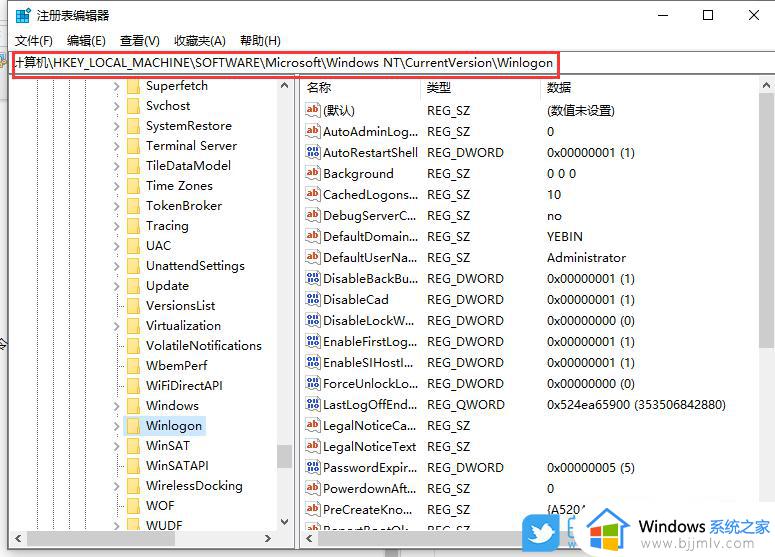Click the tree pane horizontal scroll-right arrow

(x=267, y=538)
